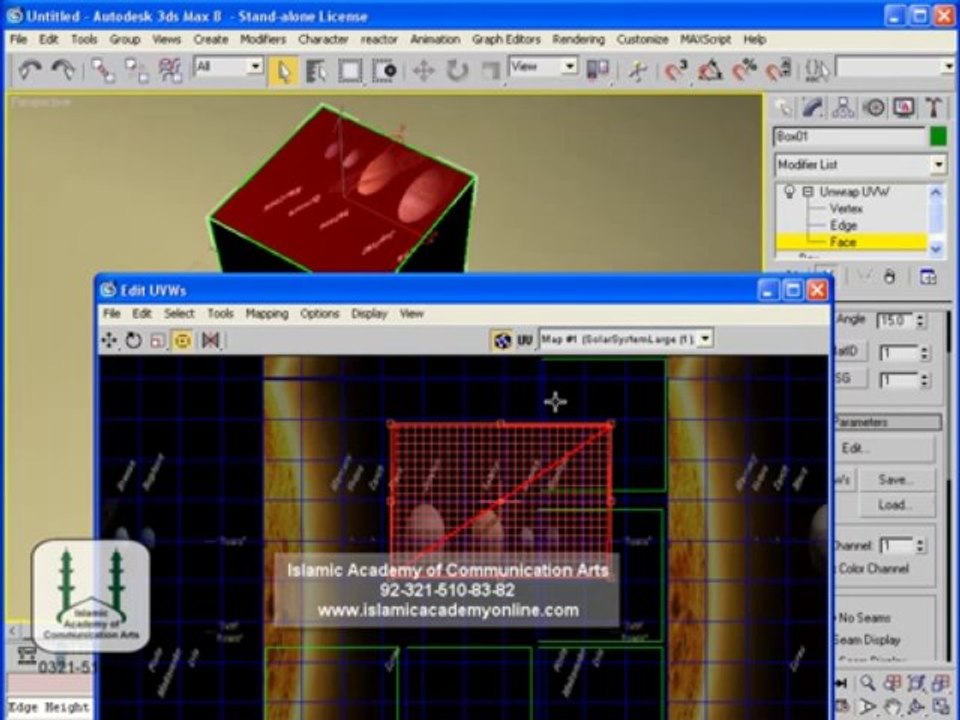Toggle Window/Crossing selection mode
This screenshot has width=960, height=720.
pyautogui.click(x=384, y=71)
